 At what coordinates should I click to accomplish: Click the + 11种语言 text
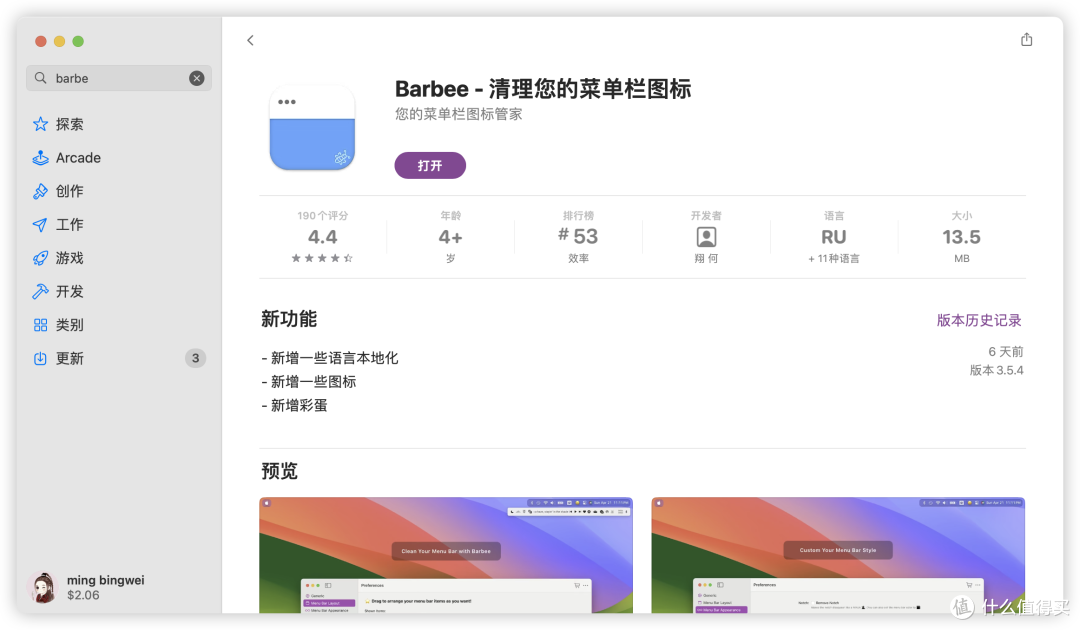click(833, 258)
